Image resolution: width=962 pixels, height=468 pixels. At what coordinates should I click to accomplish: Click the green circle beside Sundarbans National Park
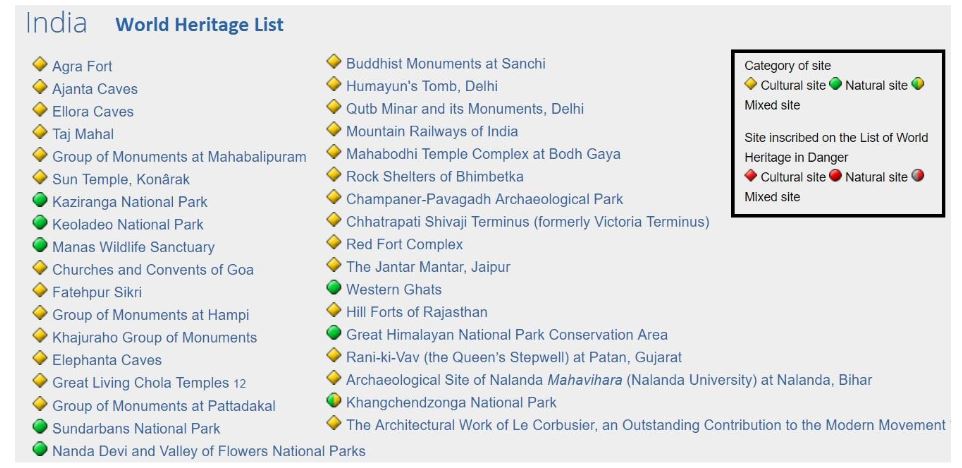coord(40,426)
